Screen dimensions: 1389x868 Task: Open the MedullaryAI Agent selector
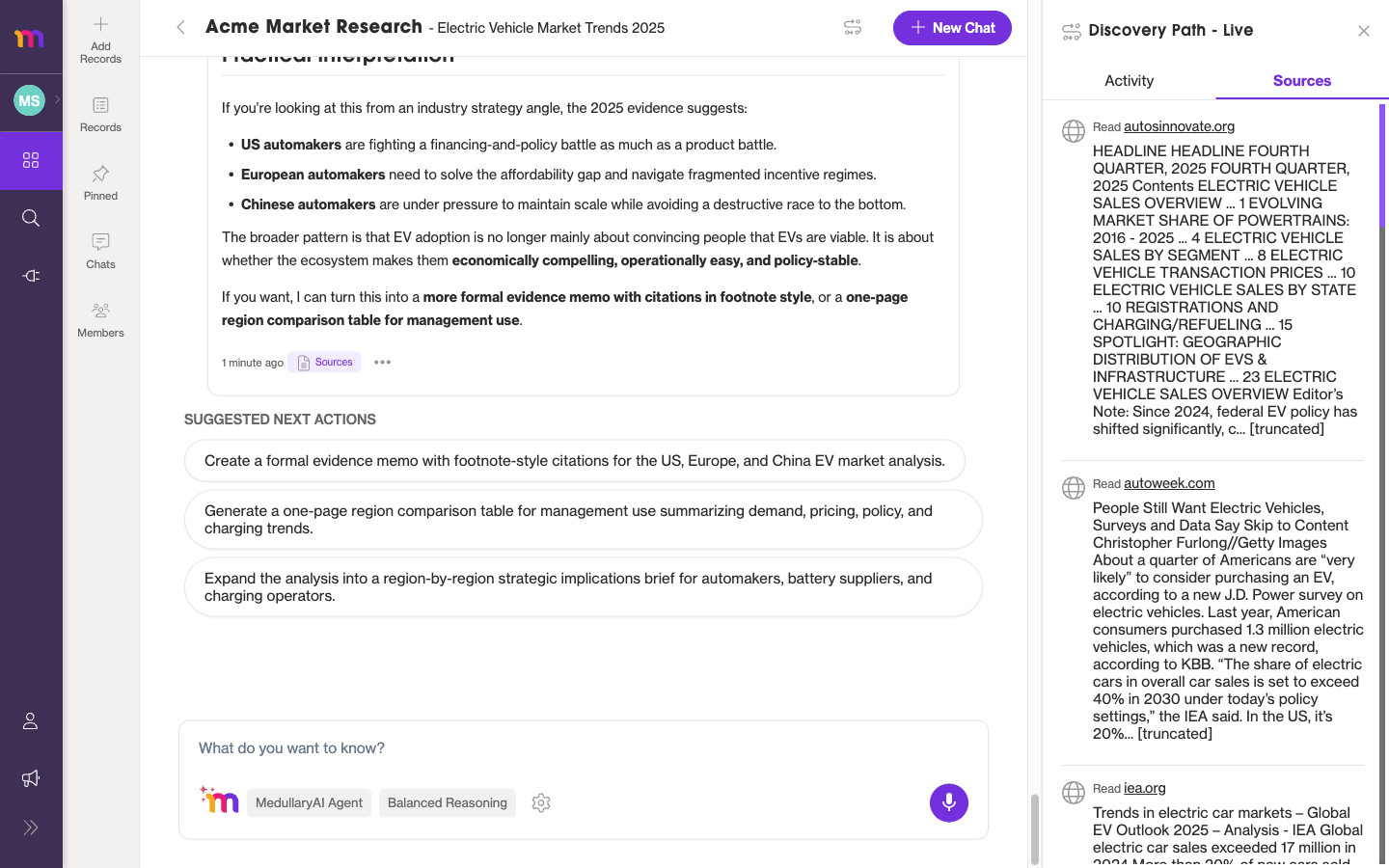click(x=309, y=802)
